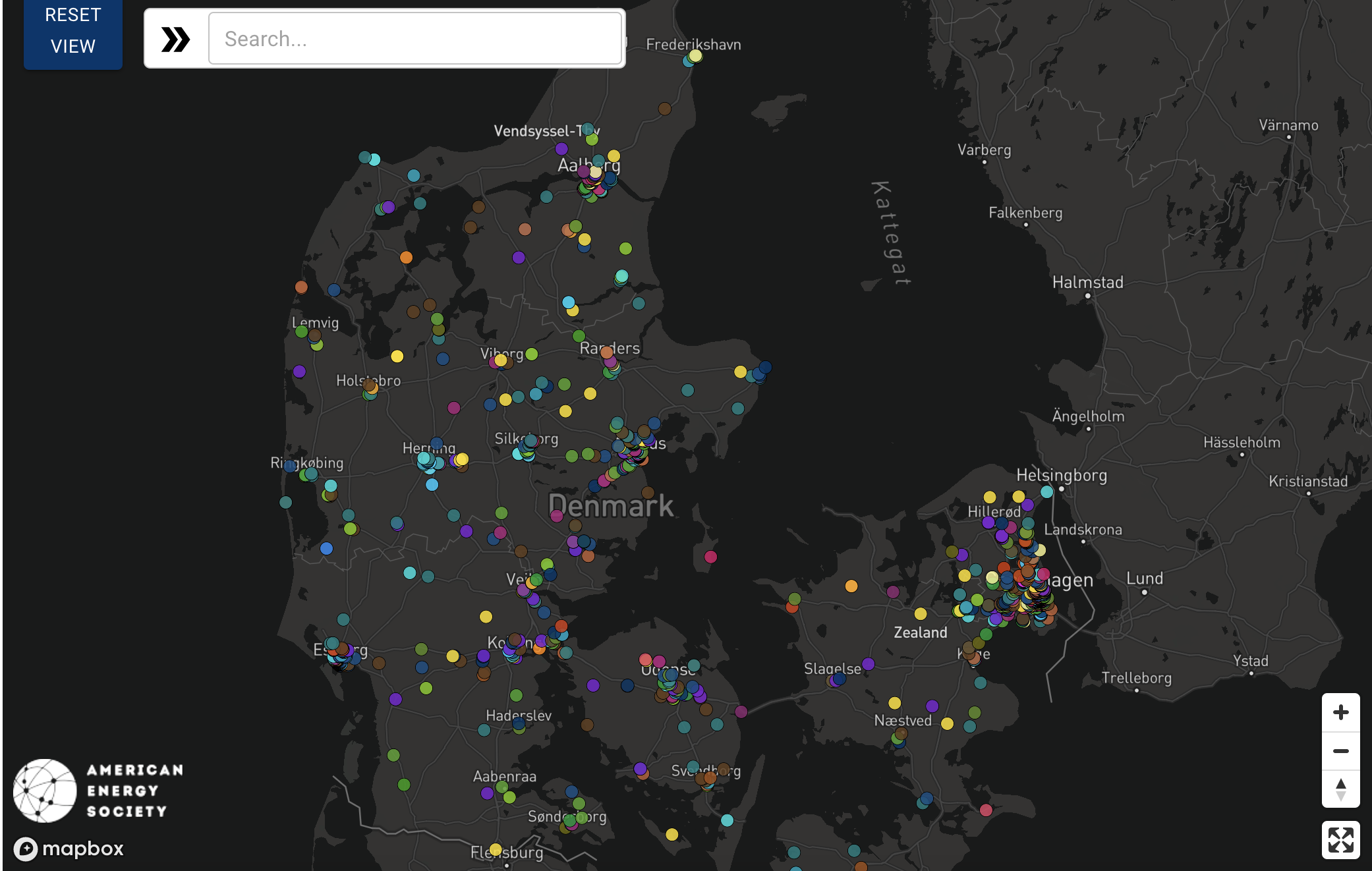1372x871 pixels.
Task: Select the brown marker south of Frederikshavn
Action: (x=664, y=109)
